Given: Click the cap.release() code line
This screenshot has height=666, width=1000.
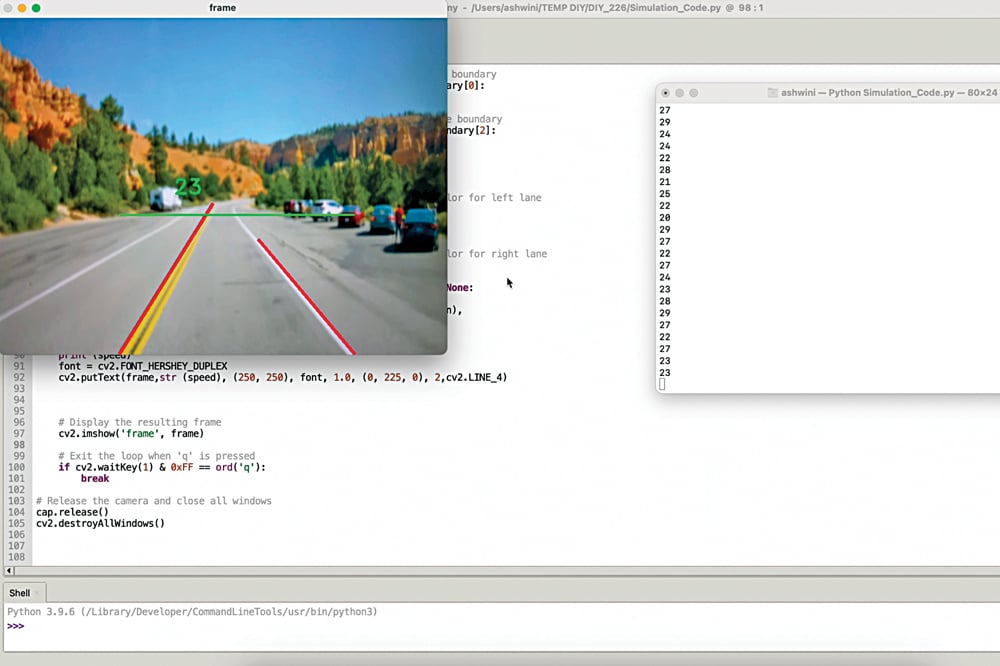Looking at the screenshot, I should [x=72, y=512].
